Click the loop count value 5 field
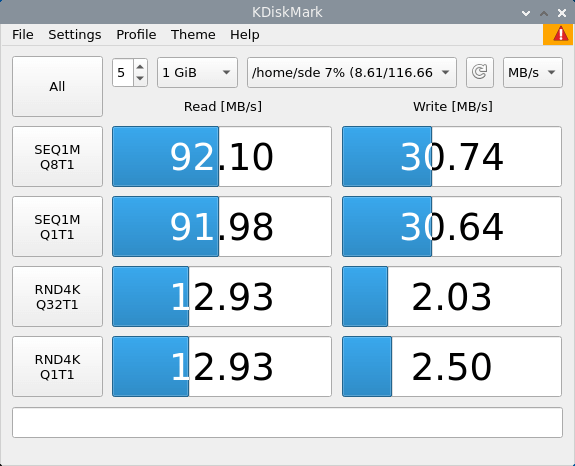This screenshot has width=575, height=466. point(123,72)
